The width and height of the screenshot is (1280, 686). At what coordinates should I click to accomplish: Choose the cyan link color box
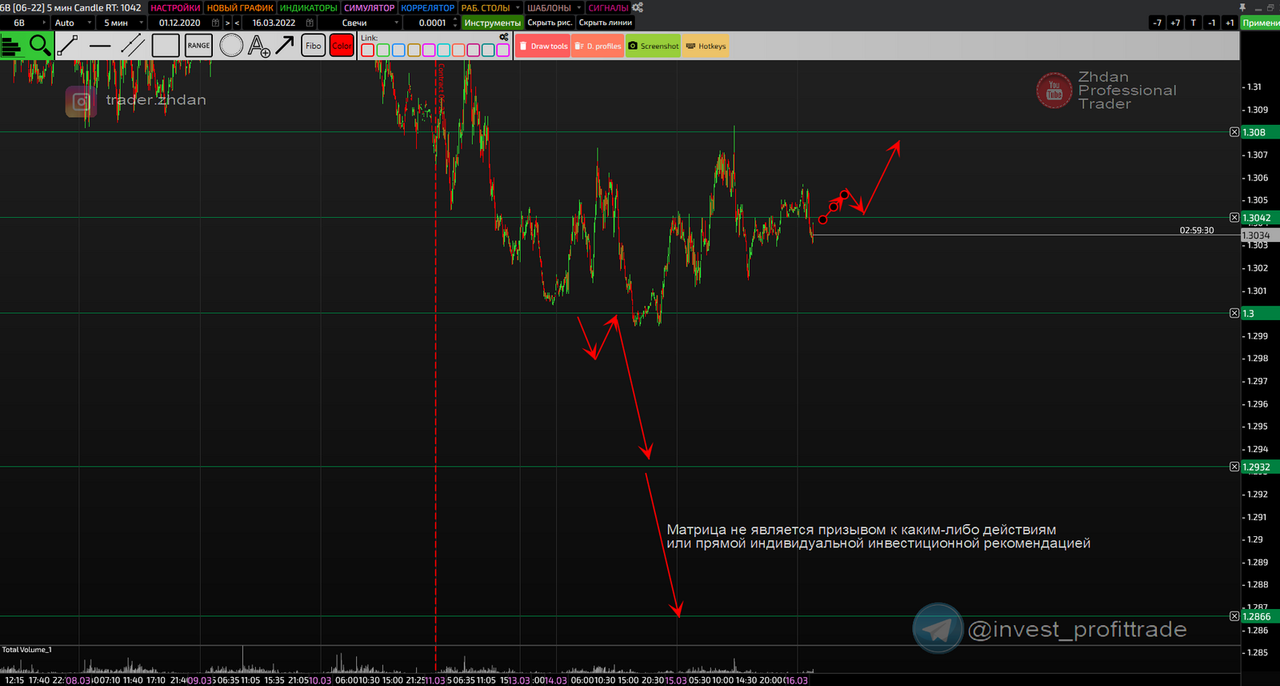click(x=444, y=50)
